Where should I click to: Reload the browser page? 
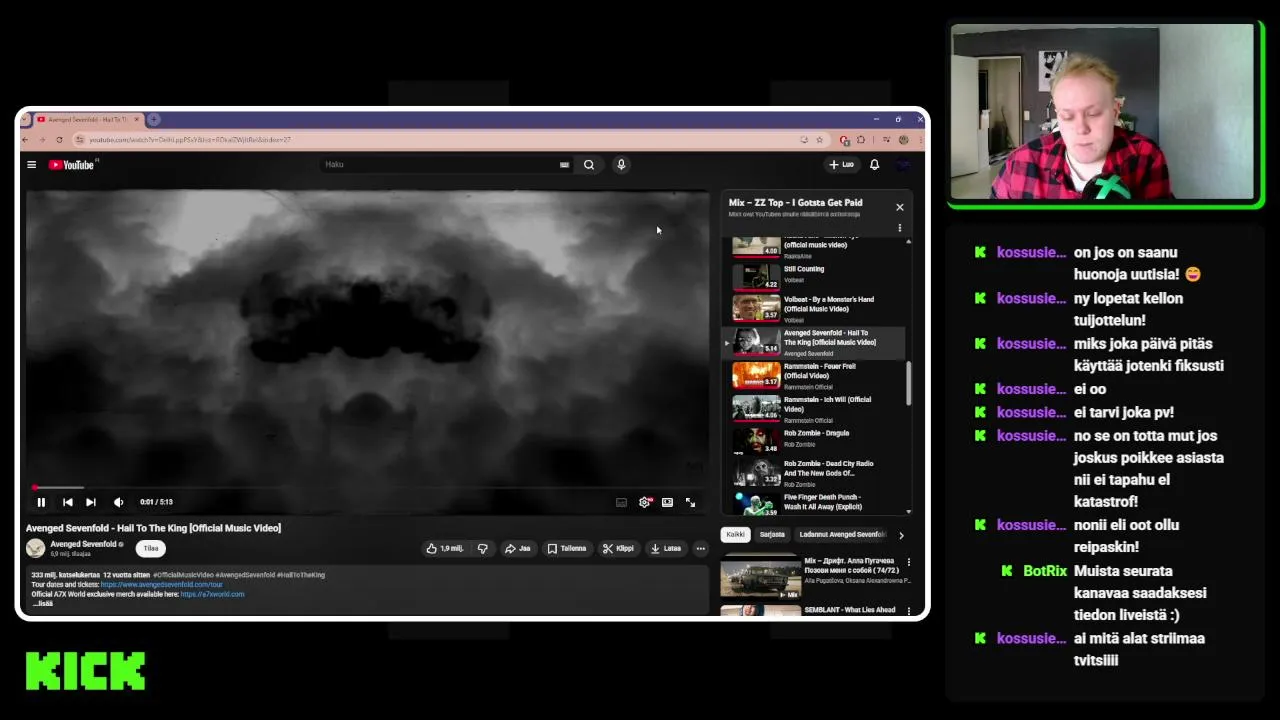tap(59, 140)
